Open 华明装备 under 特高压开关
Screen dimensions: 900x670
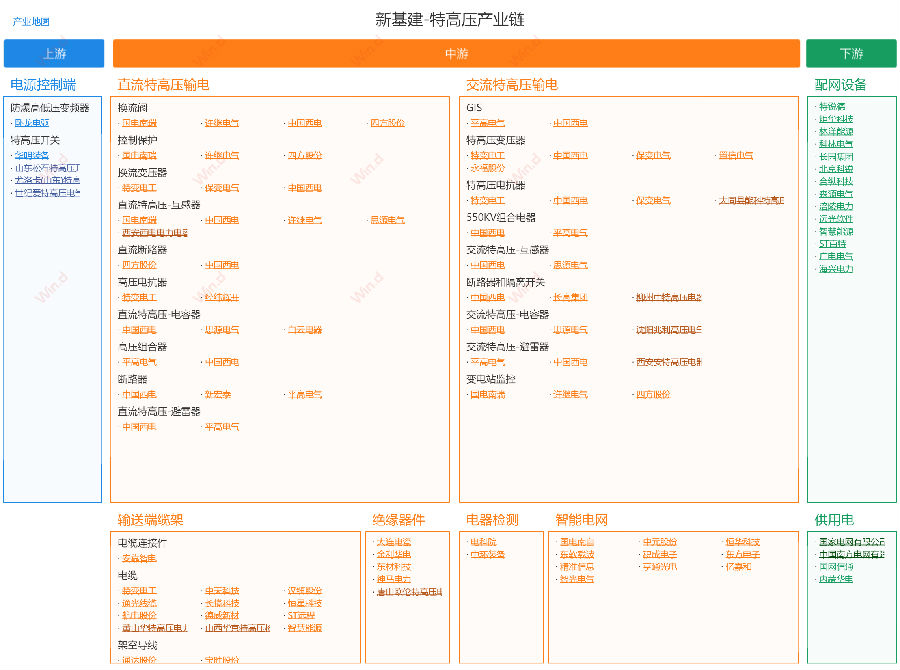(32, 155)
